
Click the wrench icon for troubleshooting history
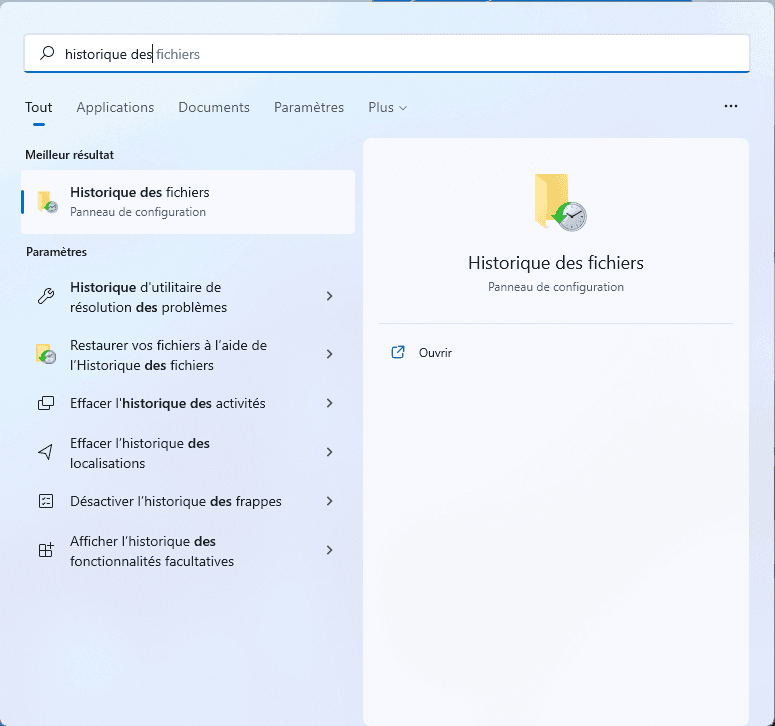[x=45, y=297]
